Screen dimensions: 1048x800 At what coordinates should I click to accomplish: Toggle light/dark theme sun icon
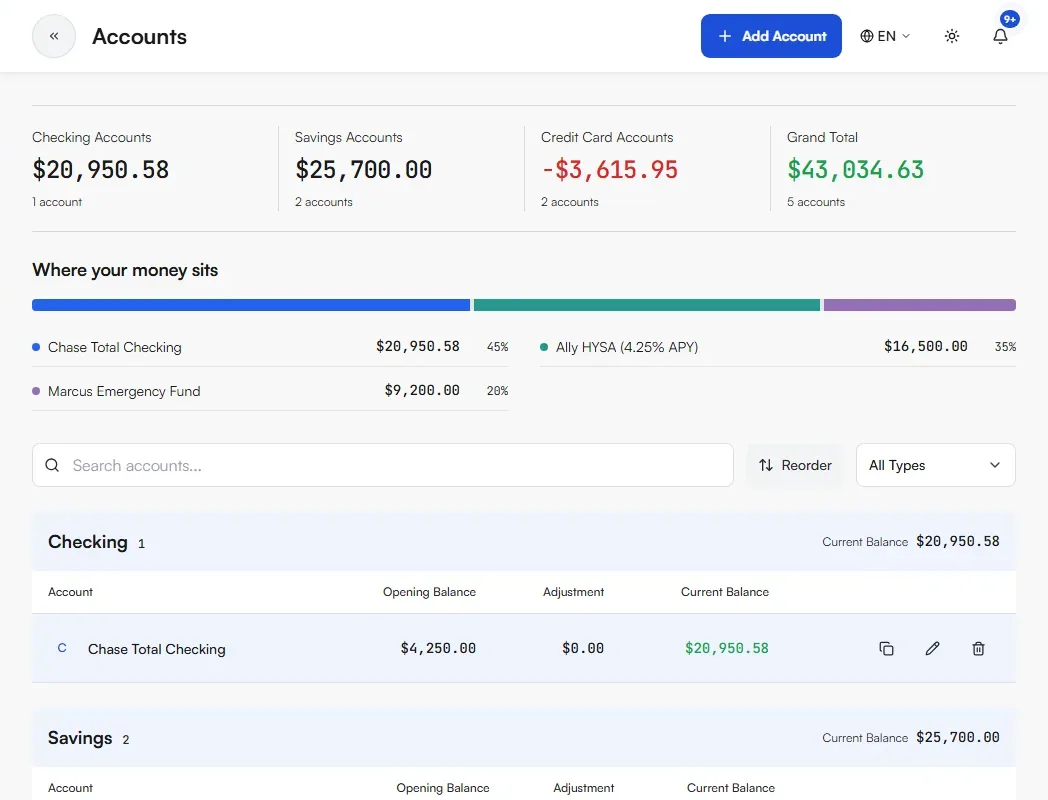click(x=952, y=36)
